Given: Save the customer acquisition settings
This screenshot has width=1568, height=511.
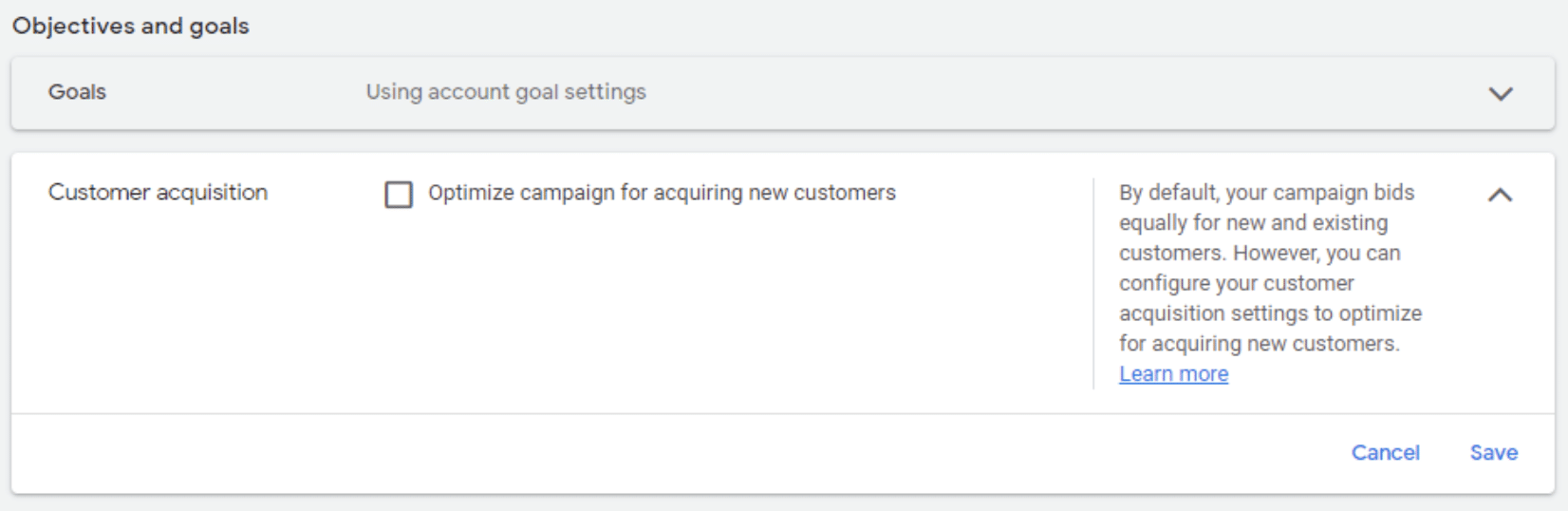Looking at the screenshot, I should point(1493,453).
